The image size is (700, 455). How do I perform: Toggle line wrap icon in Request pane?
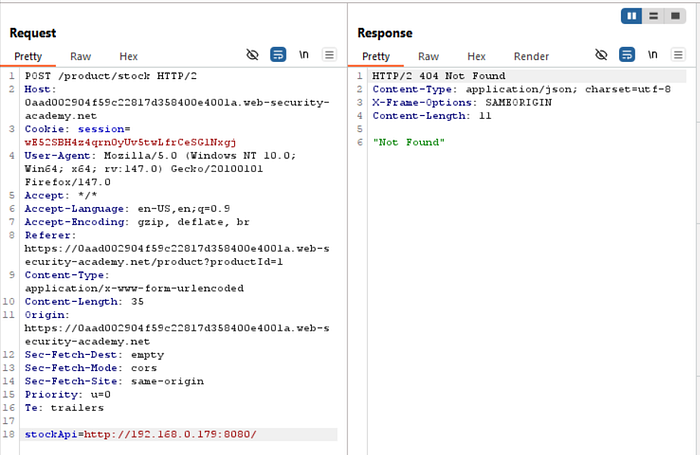pos(278,55)
